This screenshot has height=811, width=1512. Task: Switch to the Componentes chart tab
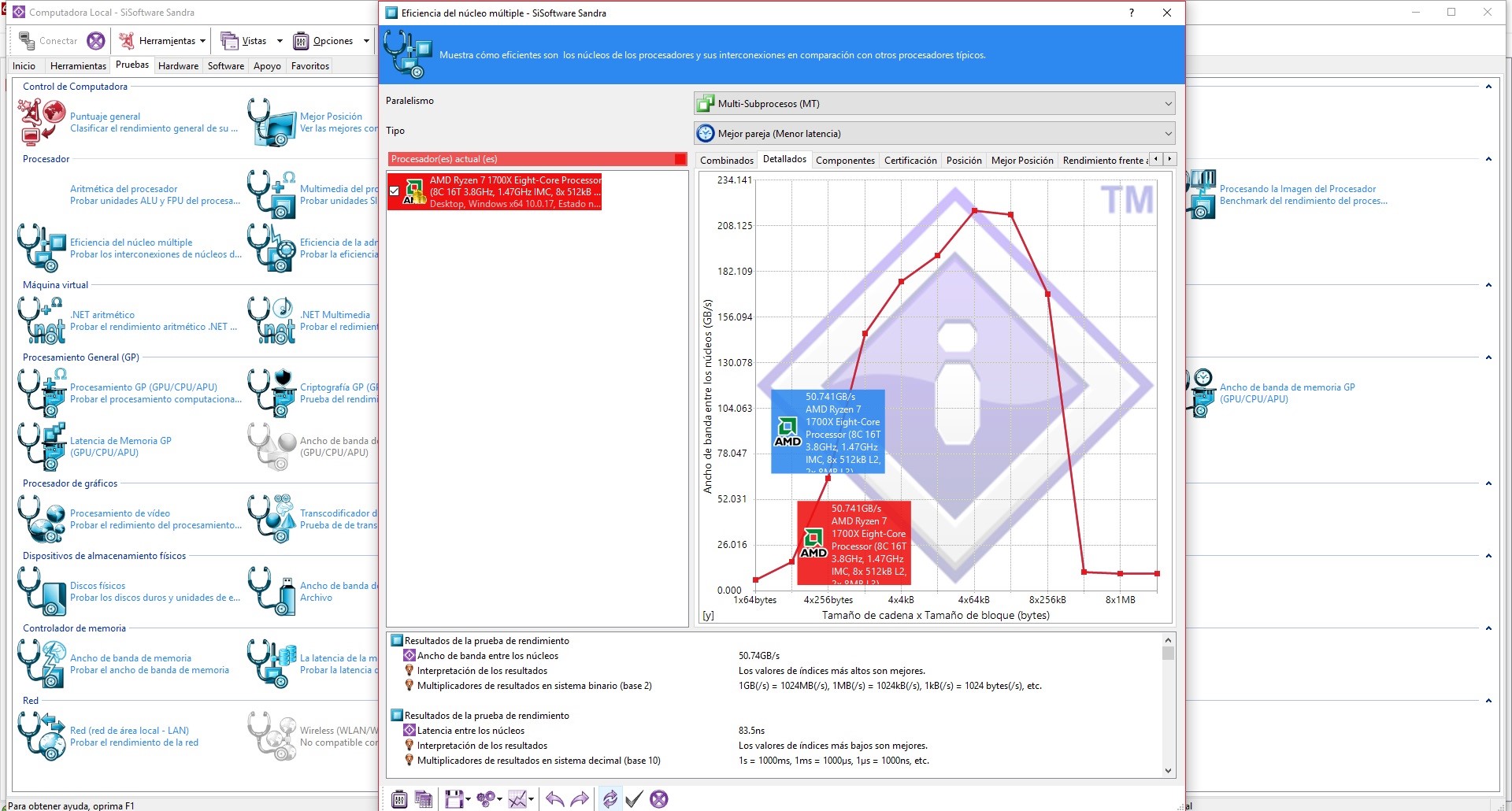click(x=845, y=160)
